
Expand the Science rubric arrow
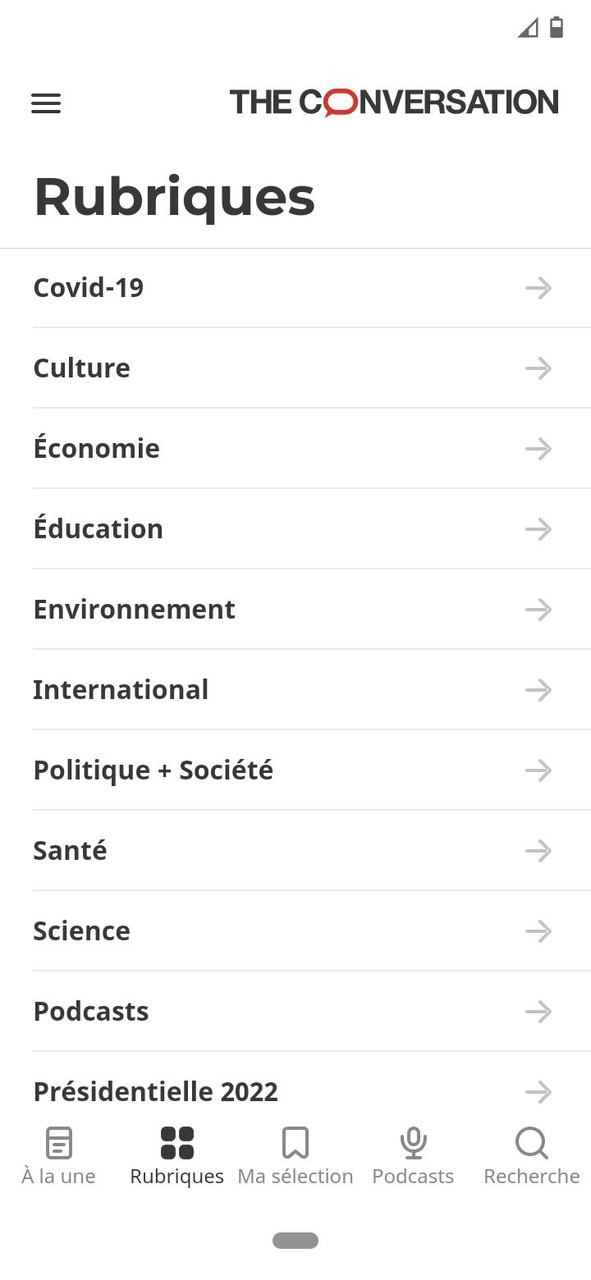[538, 931]
